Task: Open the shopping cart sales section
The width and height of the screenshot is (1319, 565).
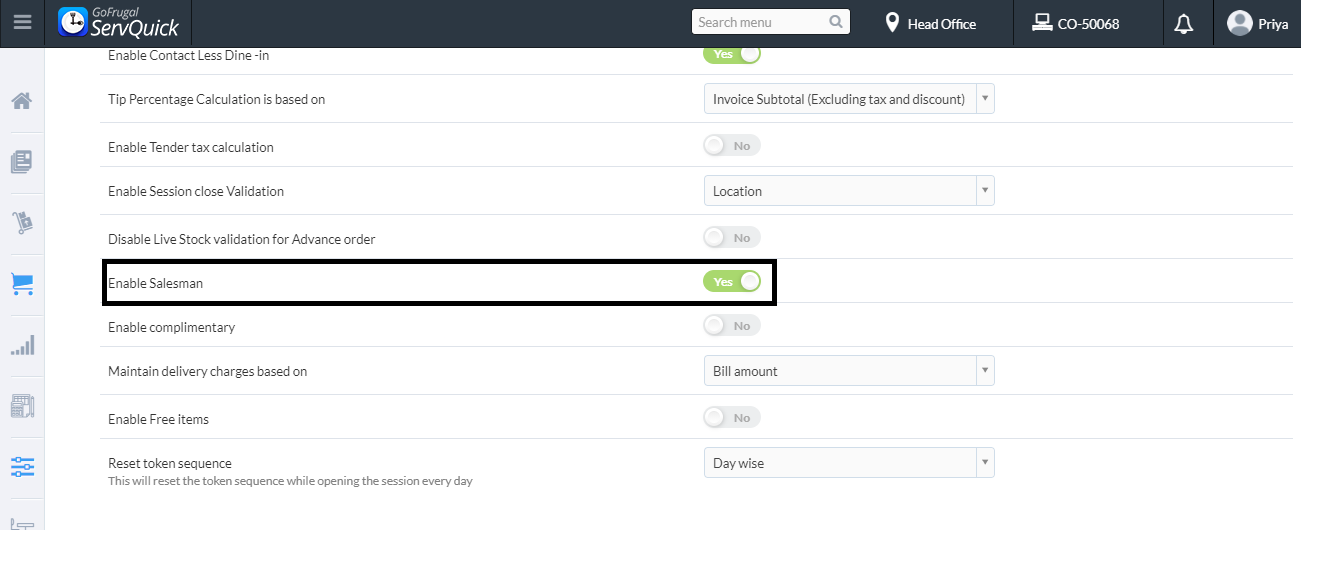Action: click(x=22, y=284)
